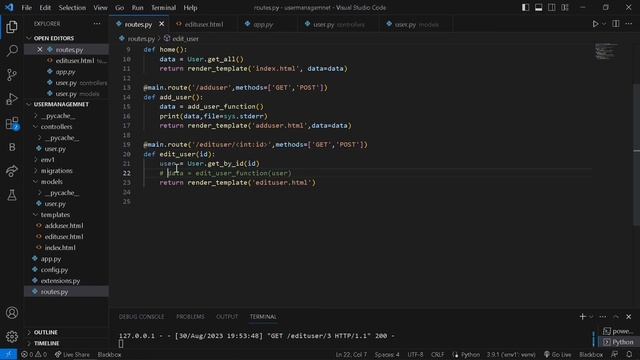The height and width of the screenshot is (360, 640).
Task: Expand the env1 folder
Action: [x=47, y=160]
